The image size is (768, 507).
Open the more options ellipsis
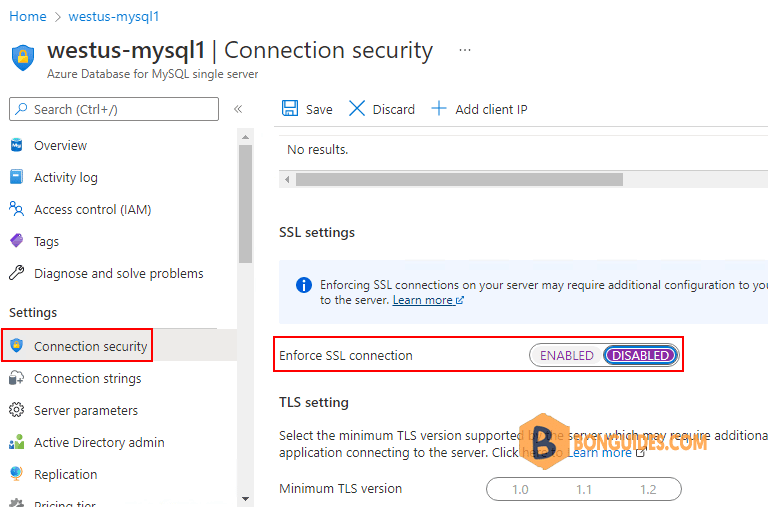[x=465, y=50]
